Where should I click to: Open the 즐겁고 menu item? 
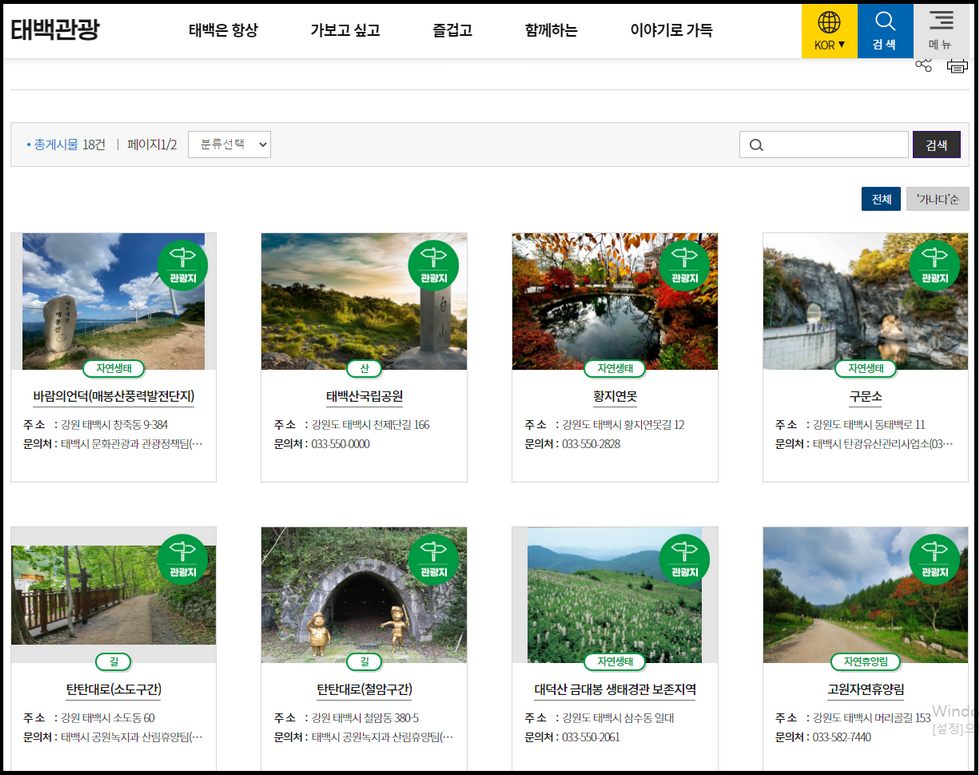pyautogui.click(x=452, y=30)
